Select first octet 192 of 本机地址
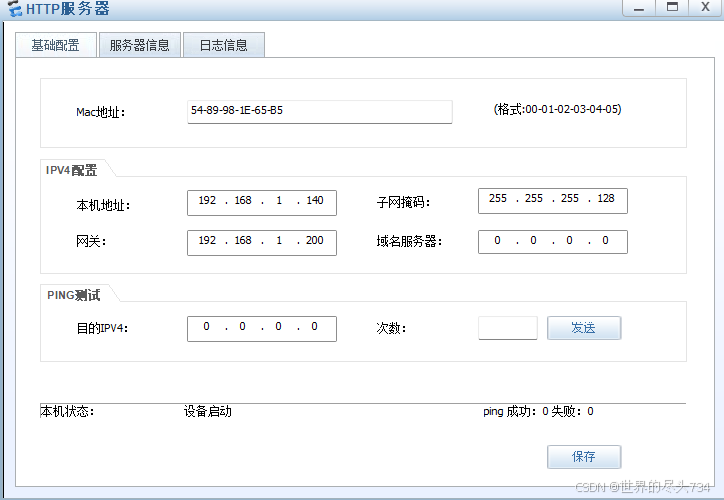The width and height of the screenshot is (724, 500). 207,200
